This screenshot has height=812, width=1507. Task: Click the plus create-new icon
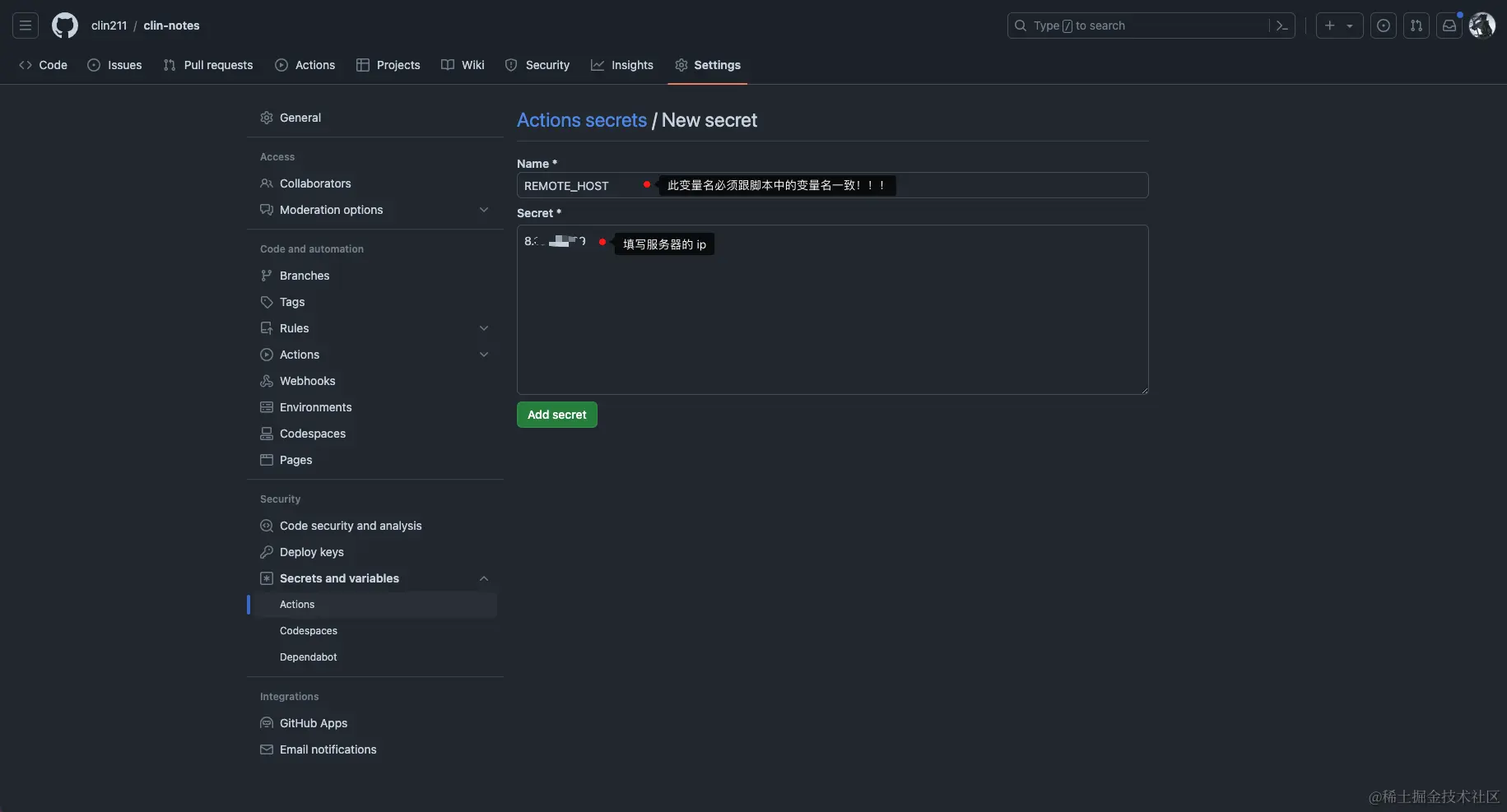tap(1330, 26)
